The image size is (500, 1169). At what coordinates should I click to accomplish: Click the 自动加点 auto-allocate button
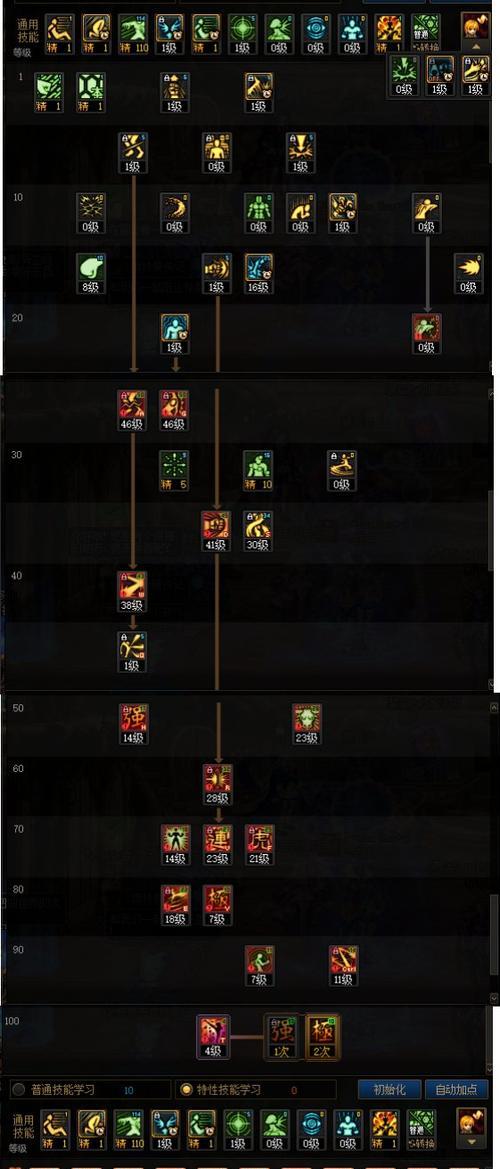[456, 1089]
